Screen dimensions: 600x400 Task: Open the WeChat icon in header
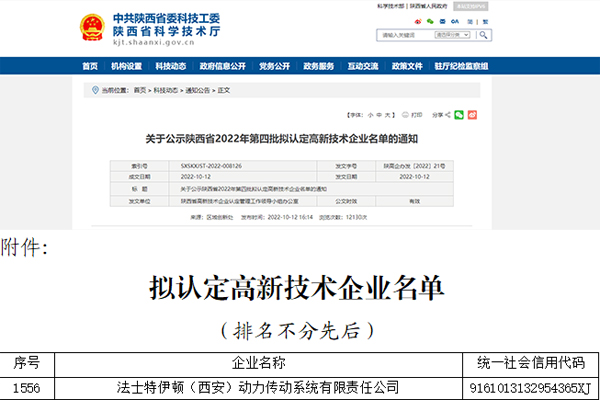pos(431,19)
